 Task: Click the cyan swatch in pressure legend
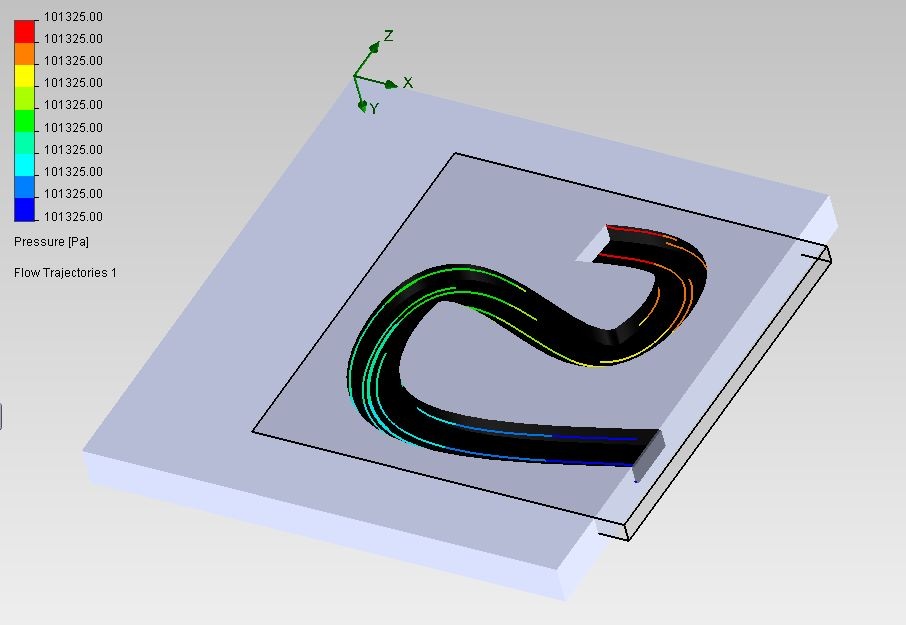tap(24, 165)
